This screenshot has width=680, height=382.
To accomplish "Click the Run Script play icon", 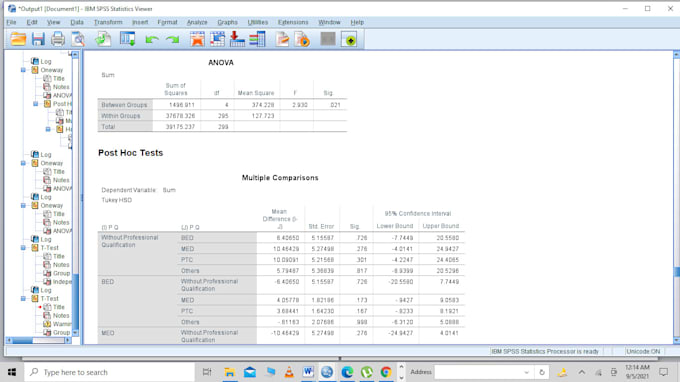I will [302, 39].
